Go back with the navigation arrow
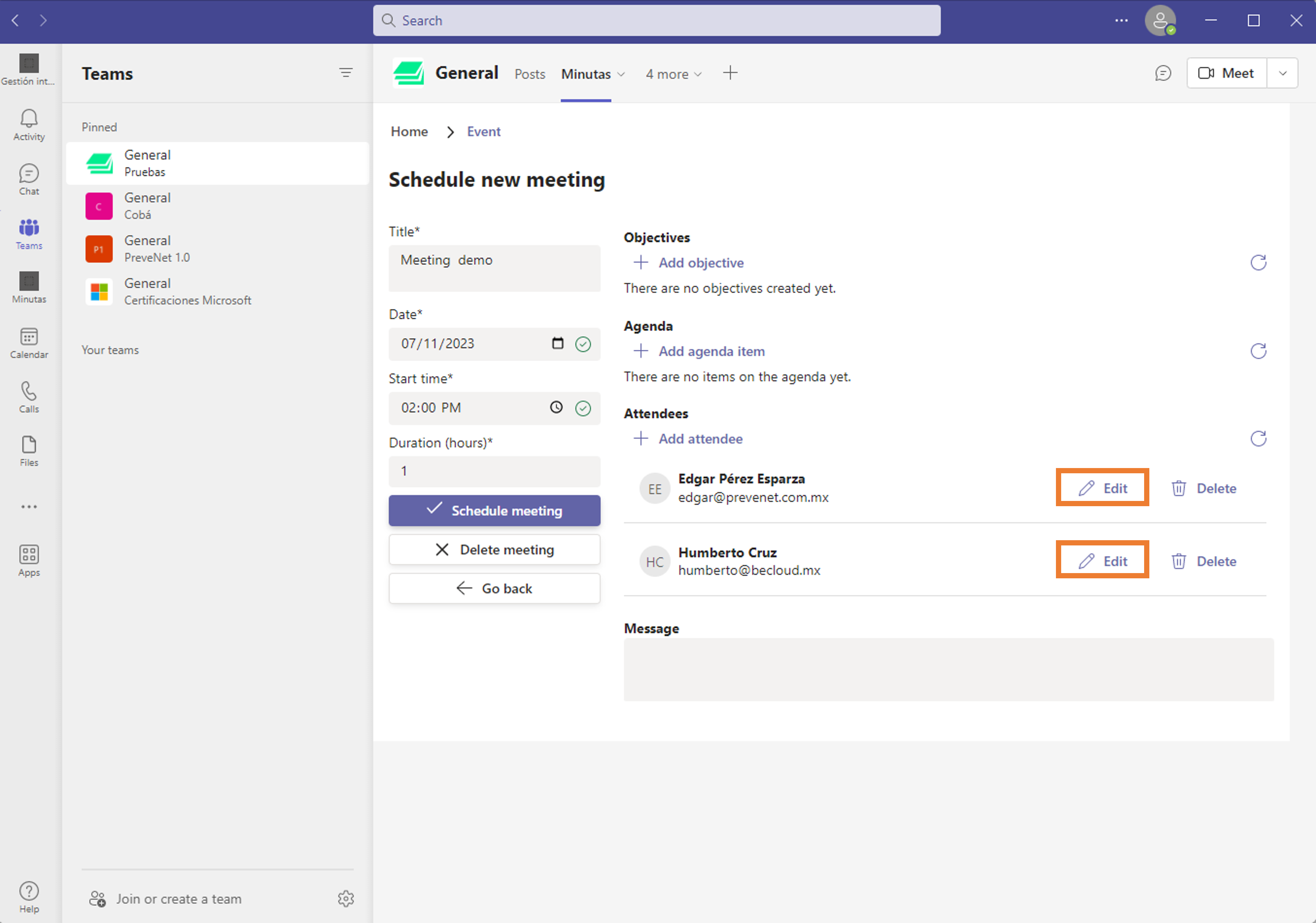 point(15,21)
